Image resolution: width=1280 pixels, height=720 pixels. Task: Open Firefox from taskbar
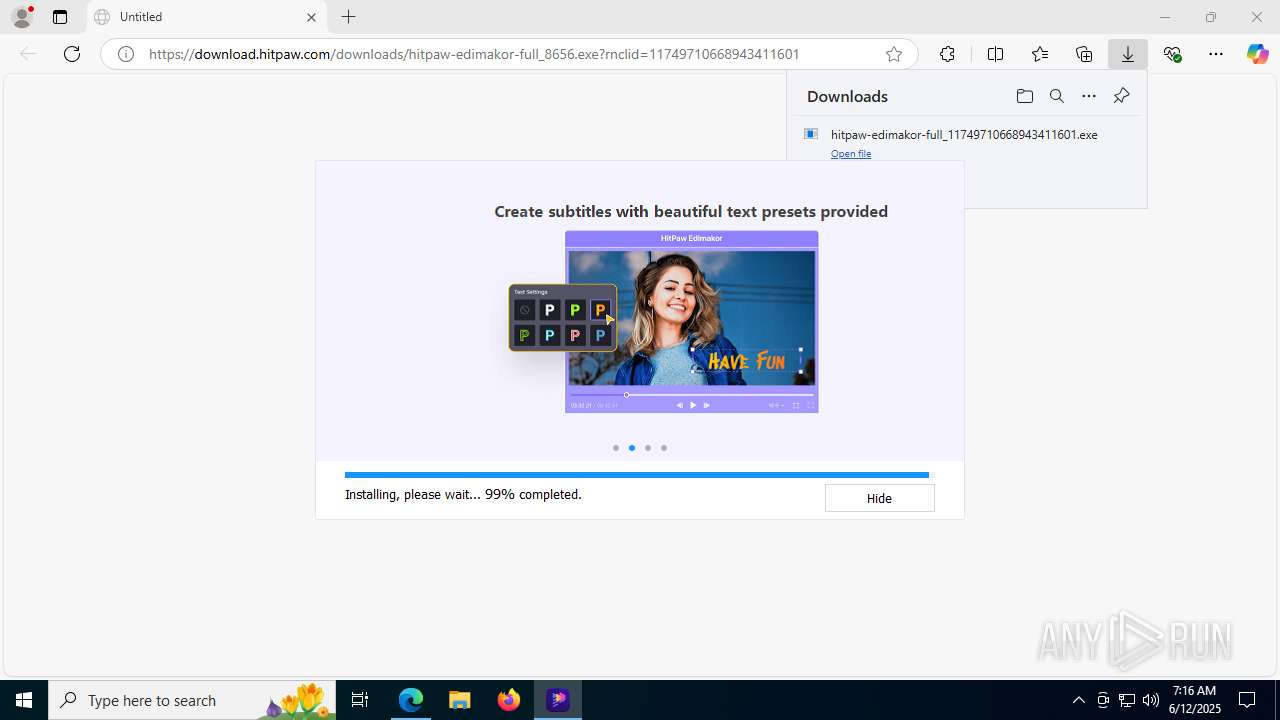click(509, 700)
